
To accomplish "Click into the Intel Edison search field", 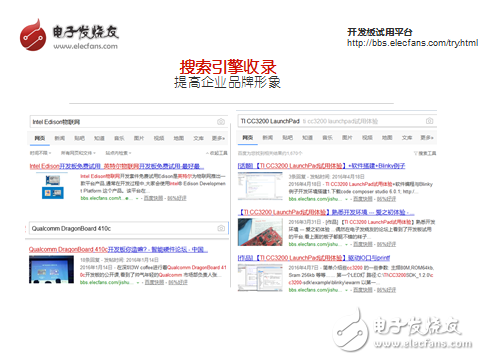I will 123,122.
